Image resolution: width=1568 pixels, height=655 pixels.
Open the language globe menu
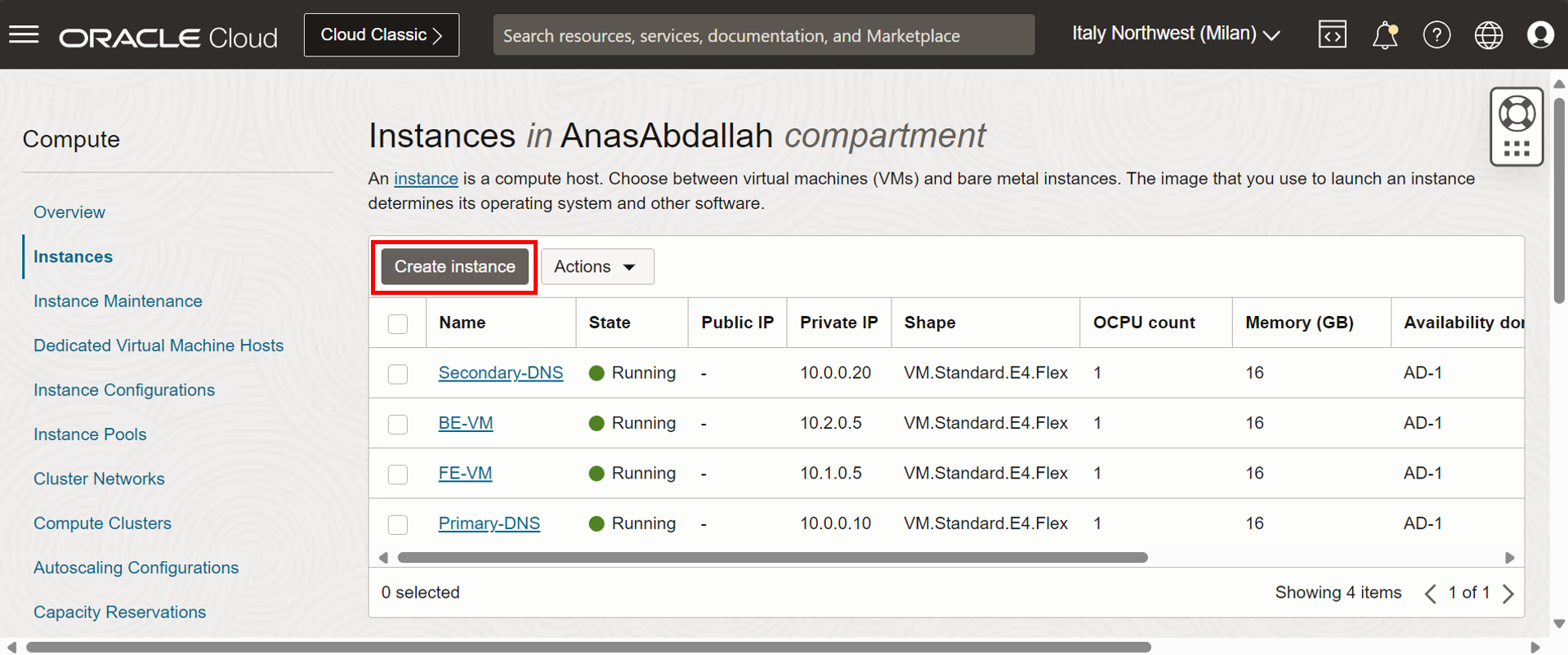click(1489, 35)
